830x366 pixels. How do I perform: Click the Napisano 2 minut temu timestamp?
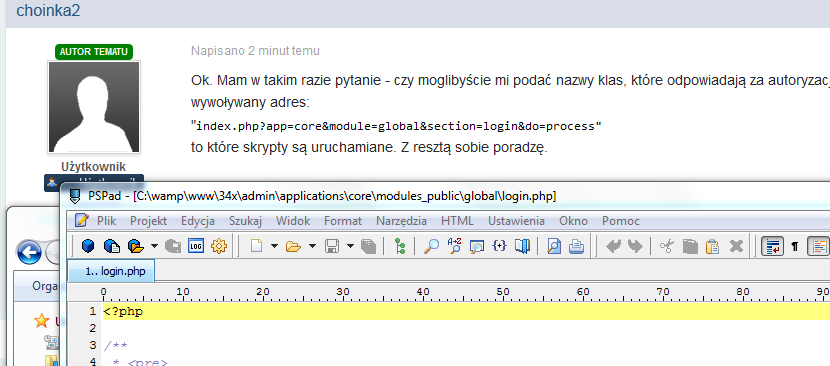[255, 51]
